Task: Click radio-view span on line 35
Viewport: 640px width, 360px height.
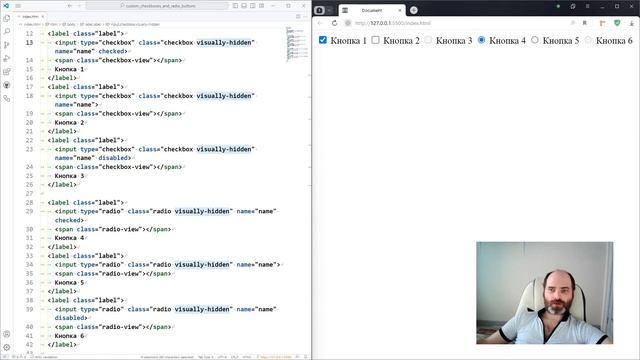Action: click(x=113, y=274)
